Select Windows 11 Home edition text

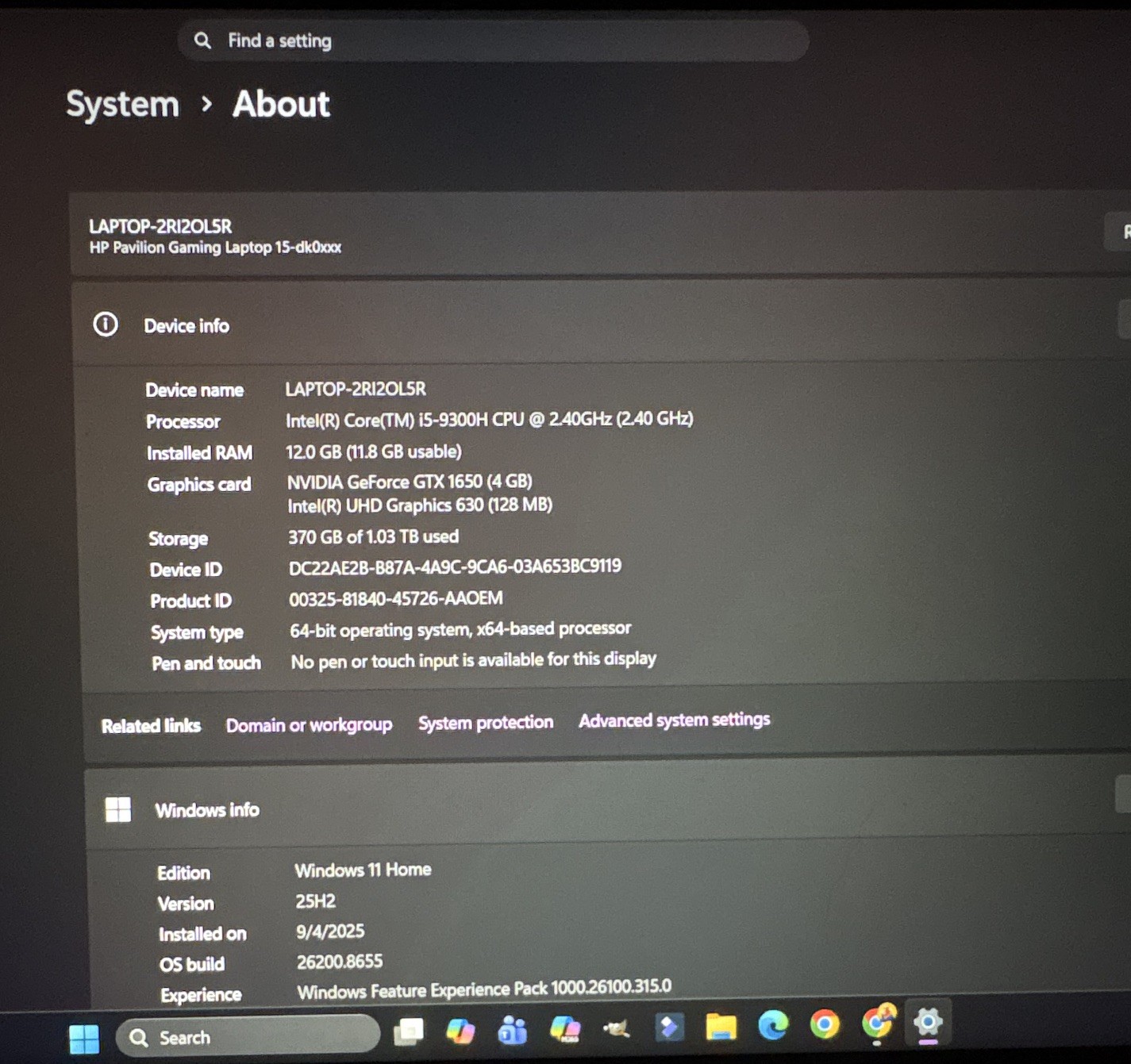(363, 870)
